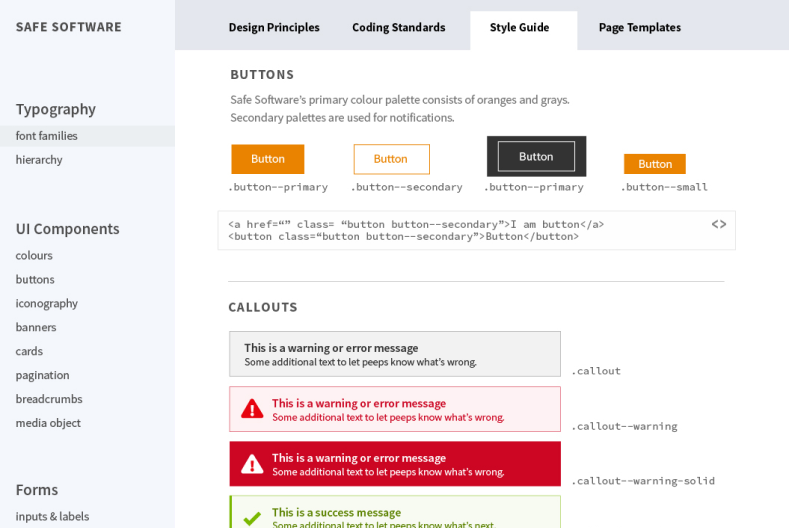The width and height of the screenshot is (789, 528).
Task: Click the UI Components sidebar heading
Action: [x=67, y=229]
